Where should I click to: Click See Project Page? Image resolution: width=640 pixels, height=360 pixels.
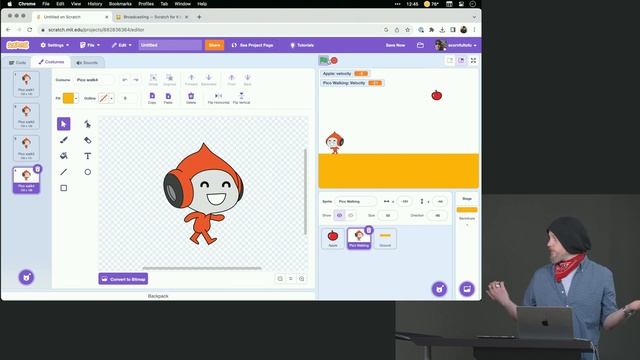point(253,45)
